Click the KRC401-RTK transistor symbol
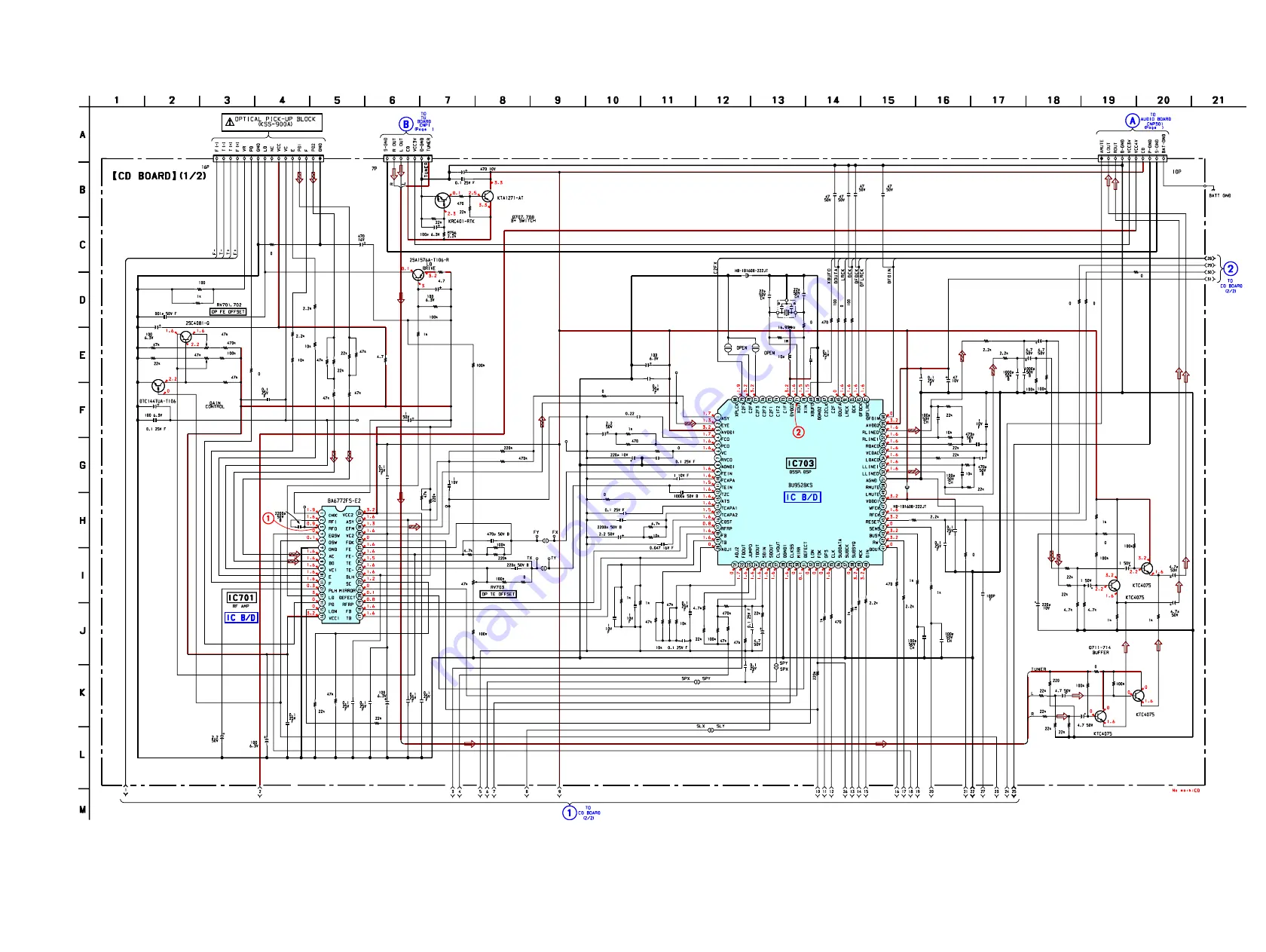This screenshot has width=1266, height=952. click(442, 200)
